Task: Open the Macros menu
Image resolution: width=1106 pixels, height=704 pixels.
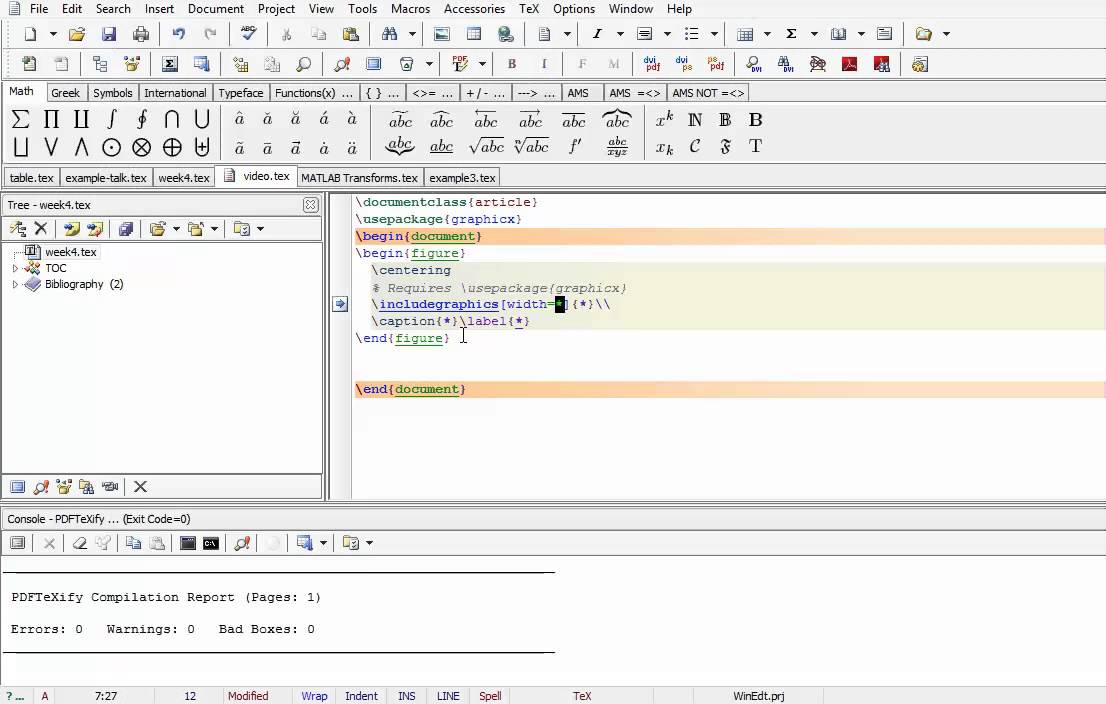Action: 411,8
